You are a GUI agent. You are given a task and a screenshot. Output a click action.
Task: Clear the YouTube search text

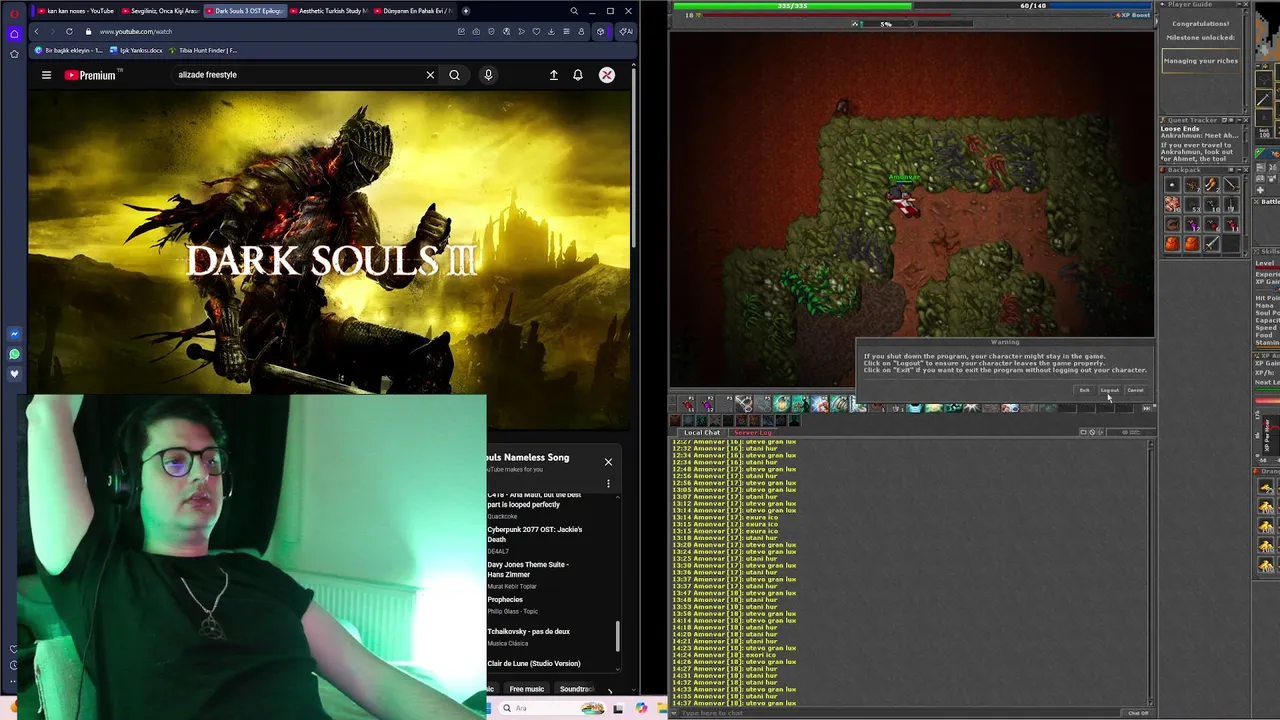[430, 75]
